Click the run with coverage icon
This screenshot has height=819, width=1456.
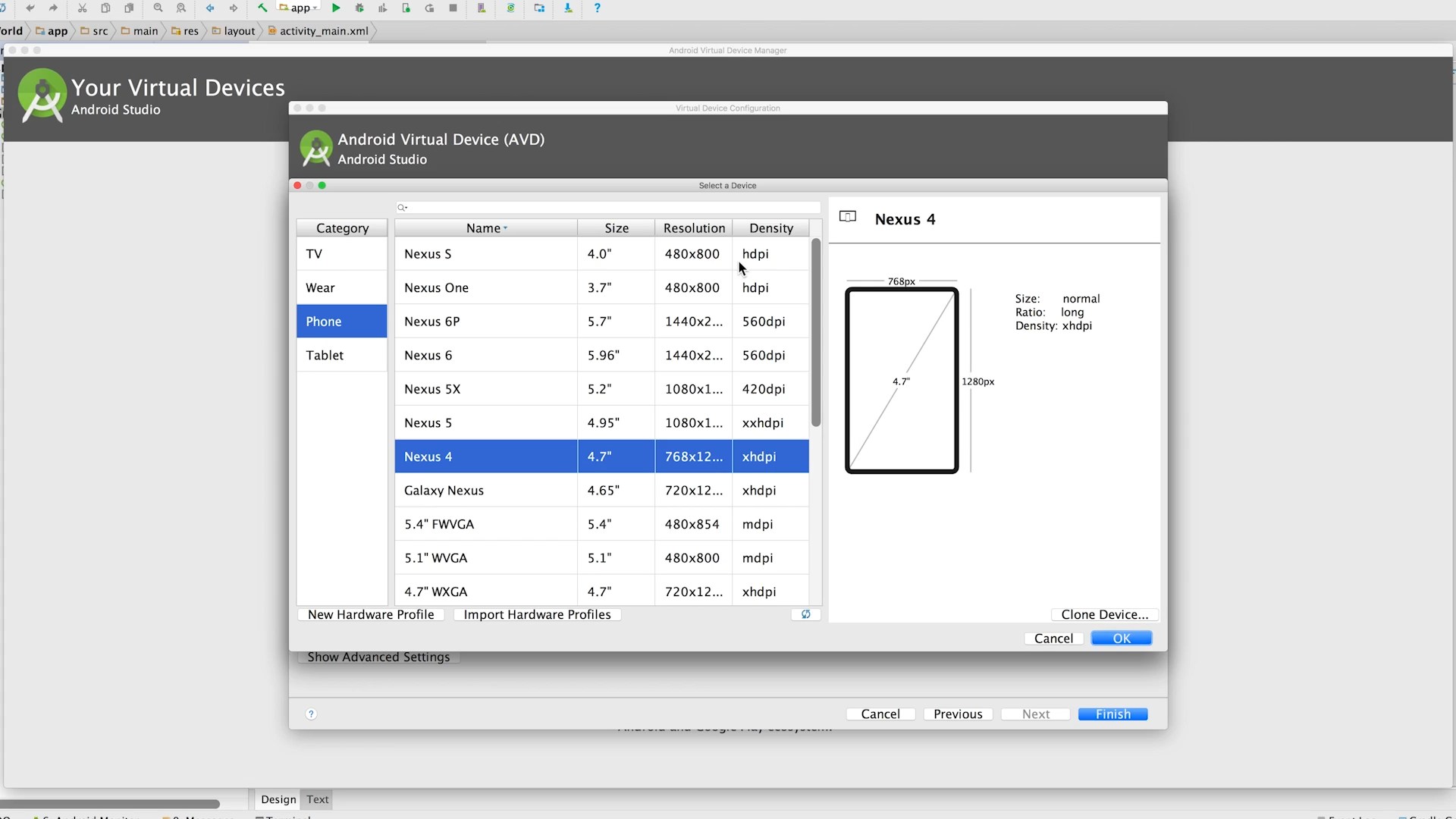(x=383, y=8)
